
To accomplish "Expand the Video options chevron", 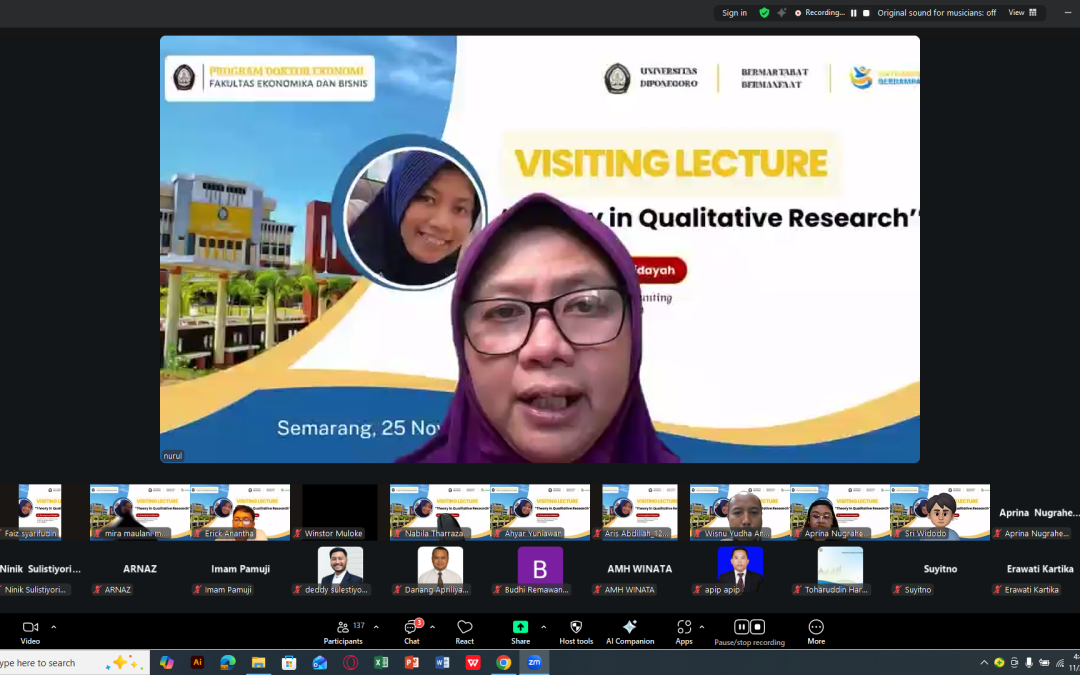I will [54, 627].
